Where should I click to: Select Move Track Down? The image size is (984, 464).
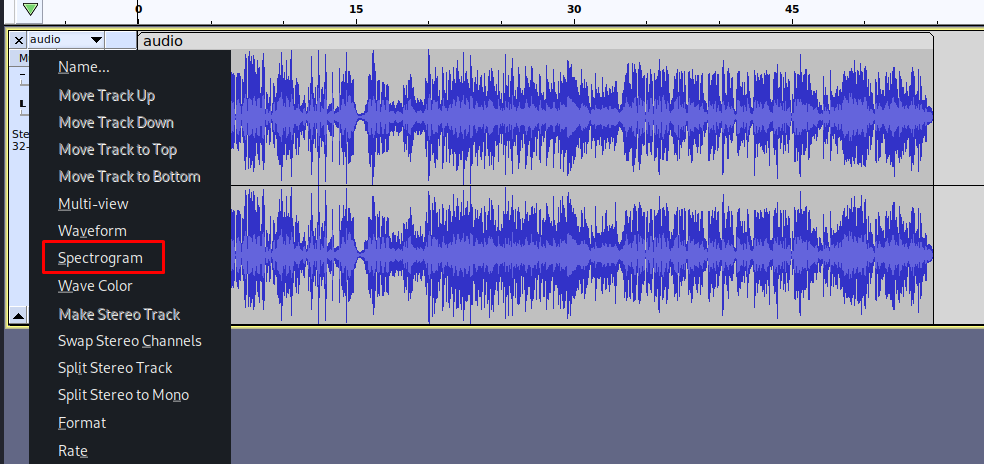(116, 122)
